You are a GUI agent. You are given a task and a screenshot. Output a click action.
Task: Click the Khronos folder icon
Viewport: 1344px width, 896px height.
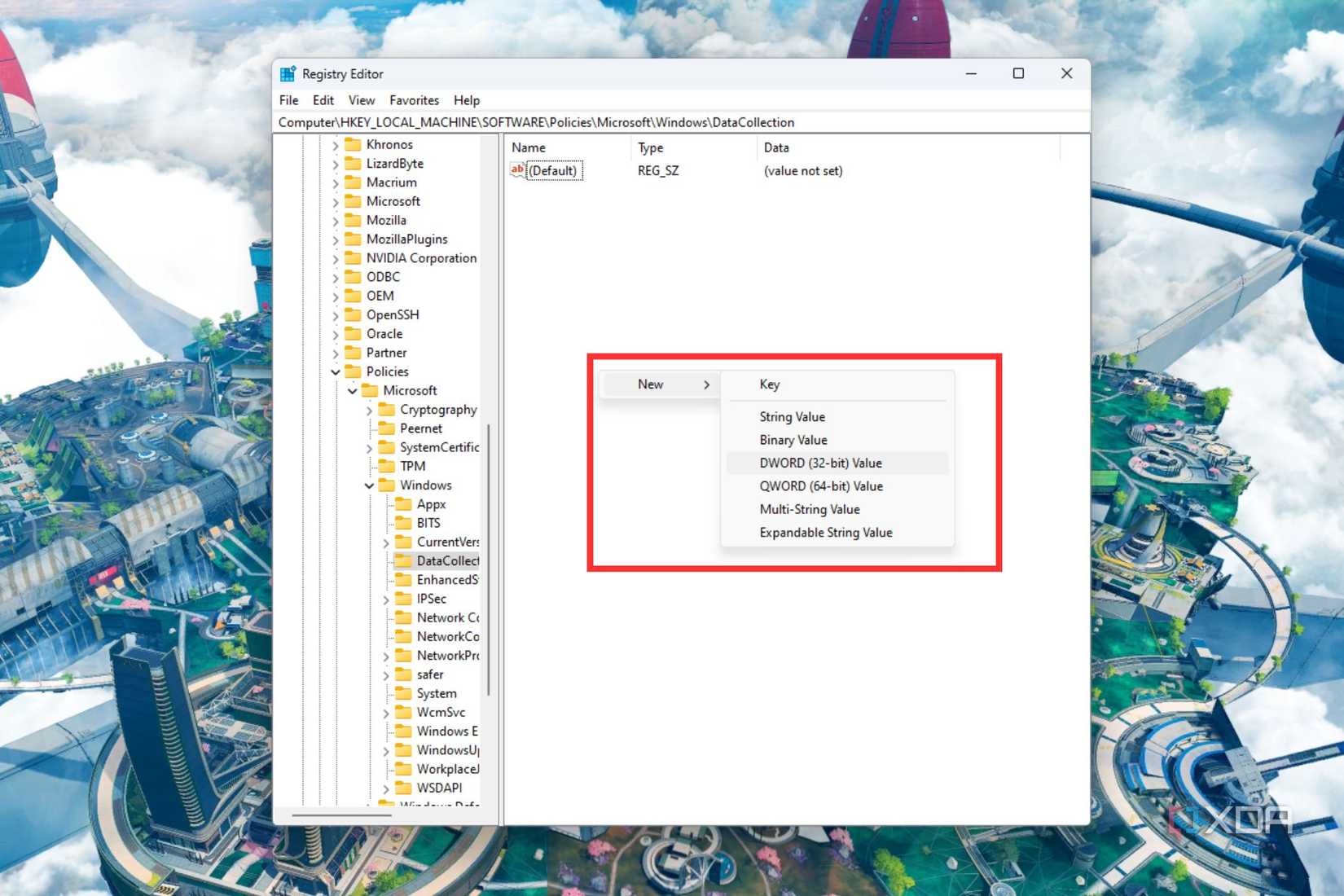pyautogui.click(x=353, y=144)
